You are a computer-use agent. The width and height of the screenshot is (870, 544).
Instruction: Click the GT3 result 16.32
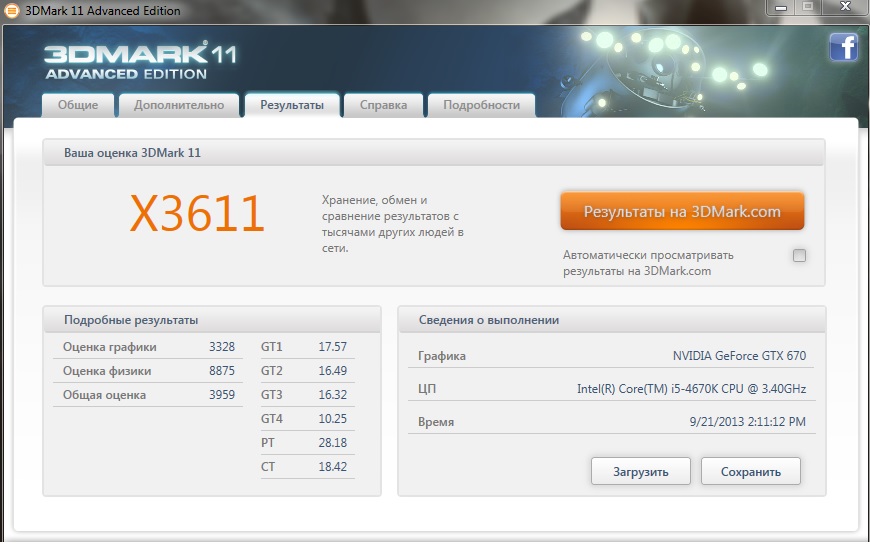(x=332, y=395)
